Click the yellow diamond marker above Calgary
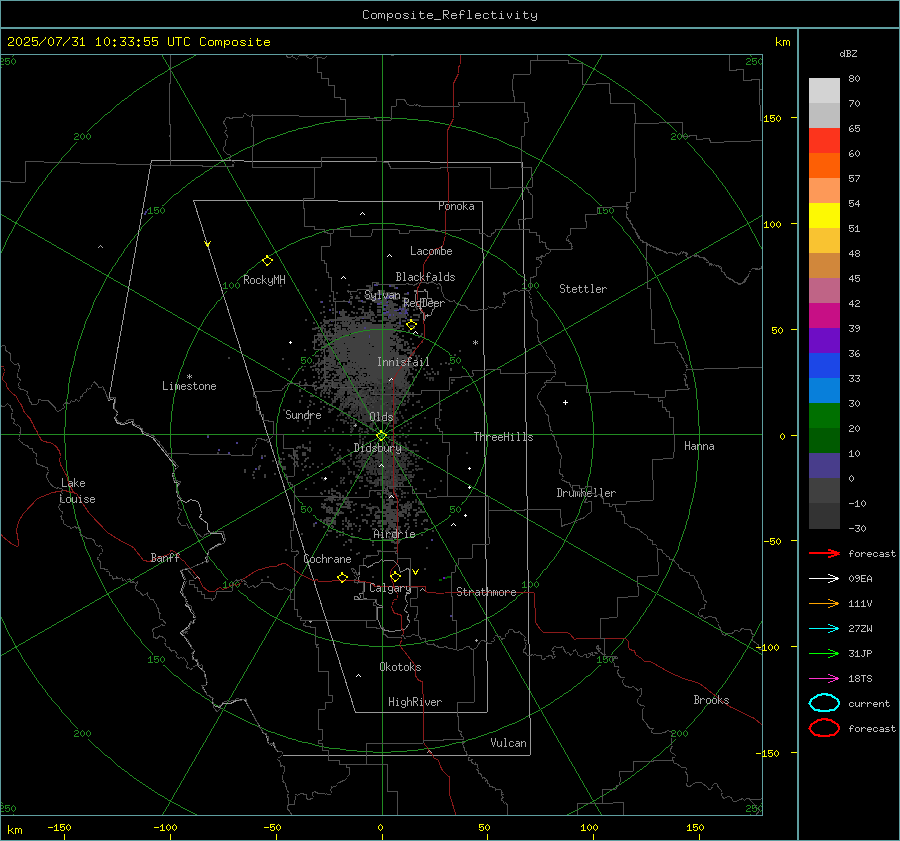The image size is (900, 841). tap(395, 576)
